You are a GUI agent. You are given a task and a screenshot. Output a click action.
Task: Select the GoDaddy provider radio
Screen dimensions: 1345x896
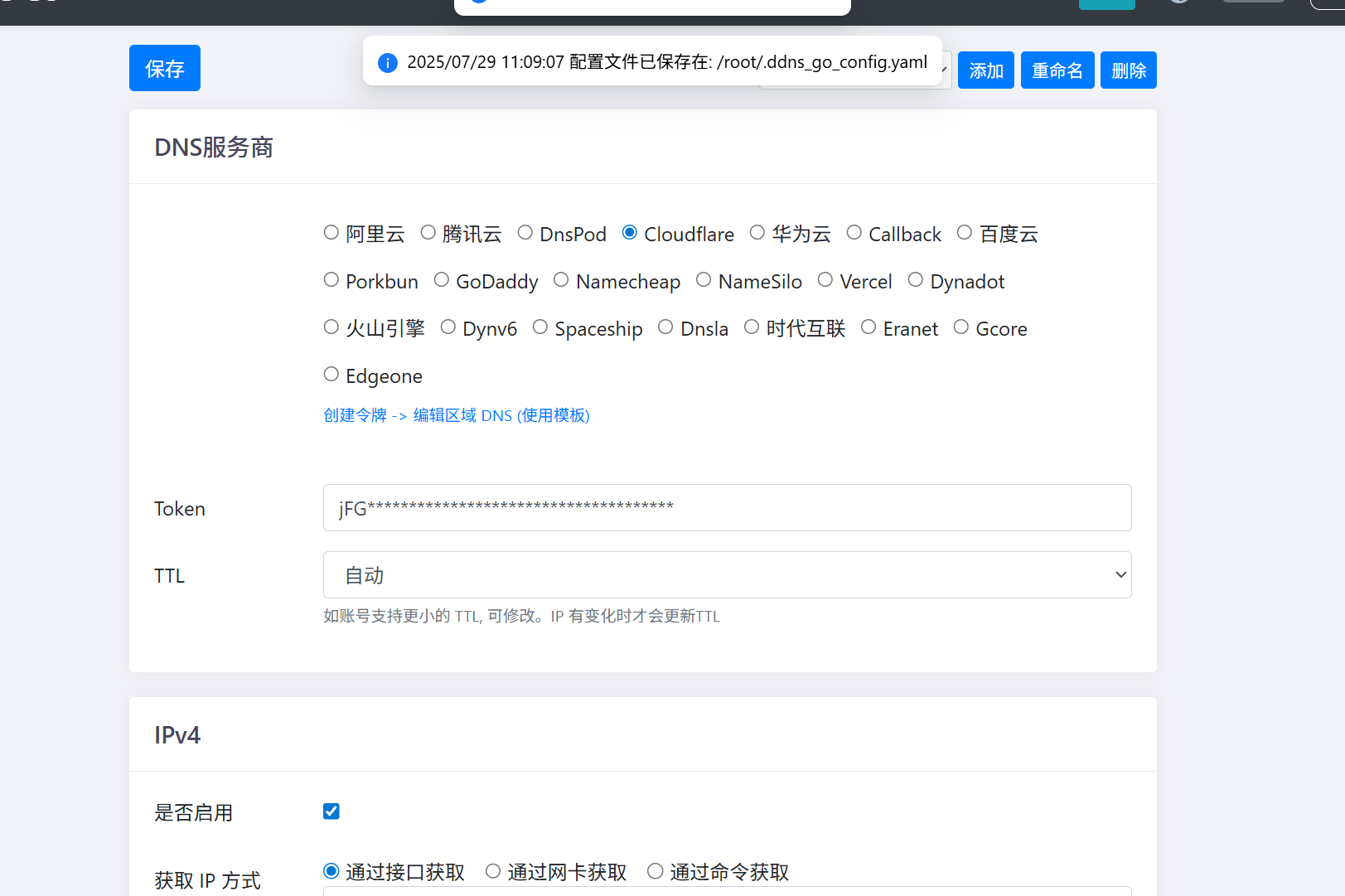442,280
